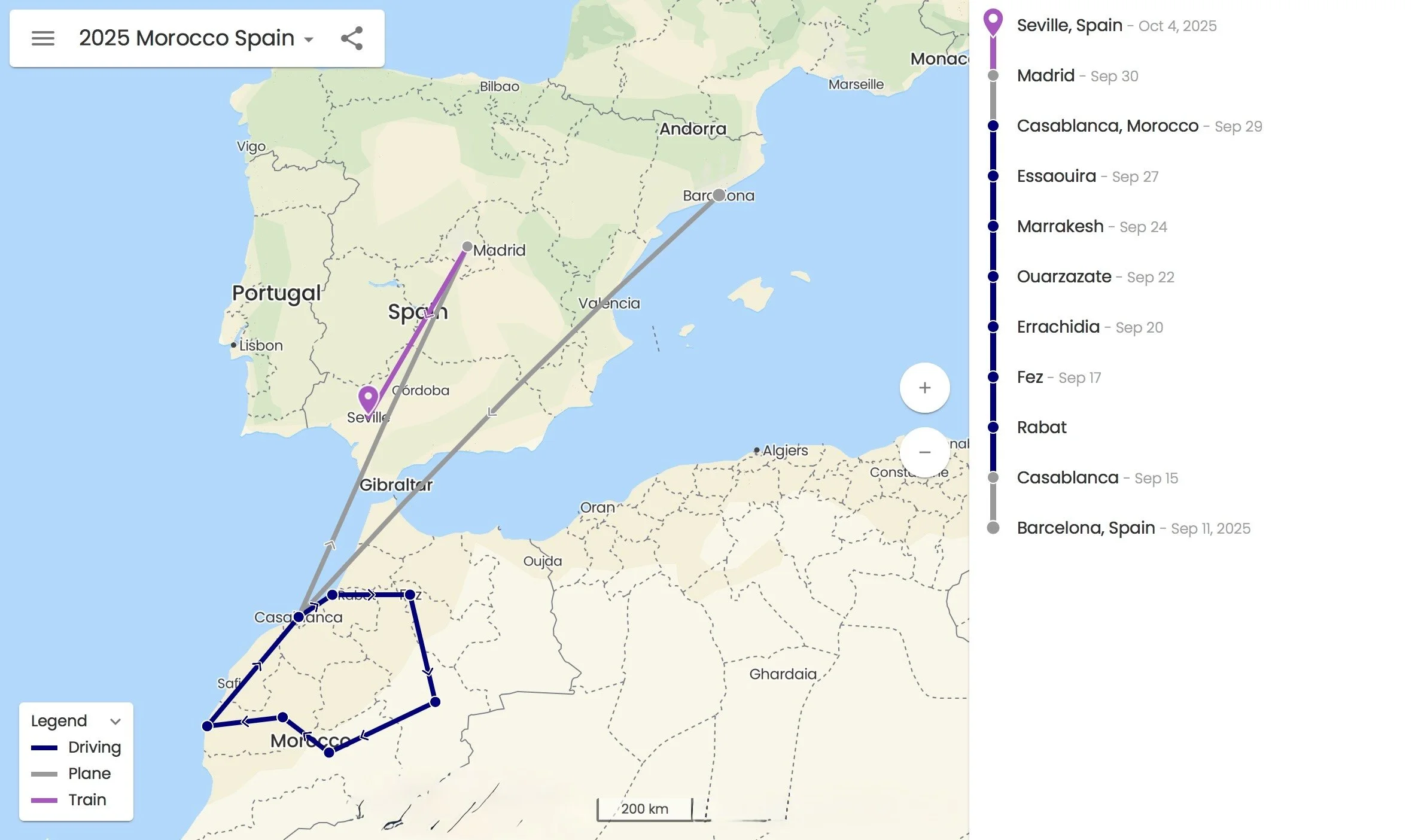Select Marrakesh stop in the itinerary

coord(1060,226)
